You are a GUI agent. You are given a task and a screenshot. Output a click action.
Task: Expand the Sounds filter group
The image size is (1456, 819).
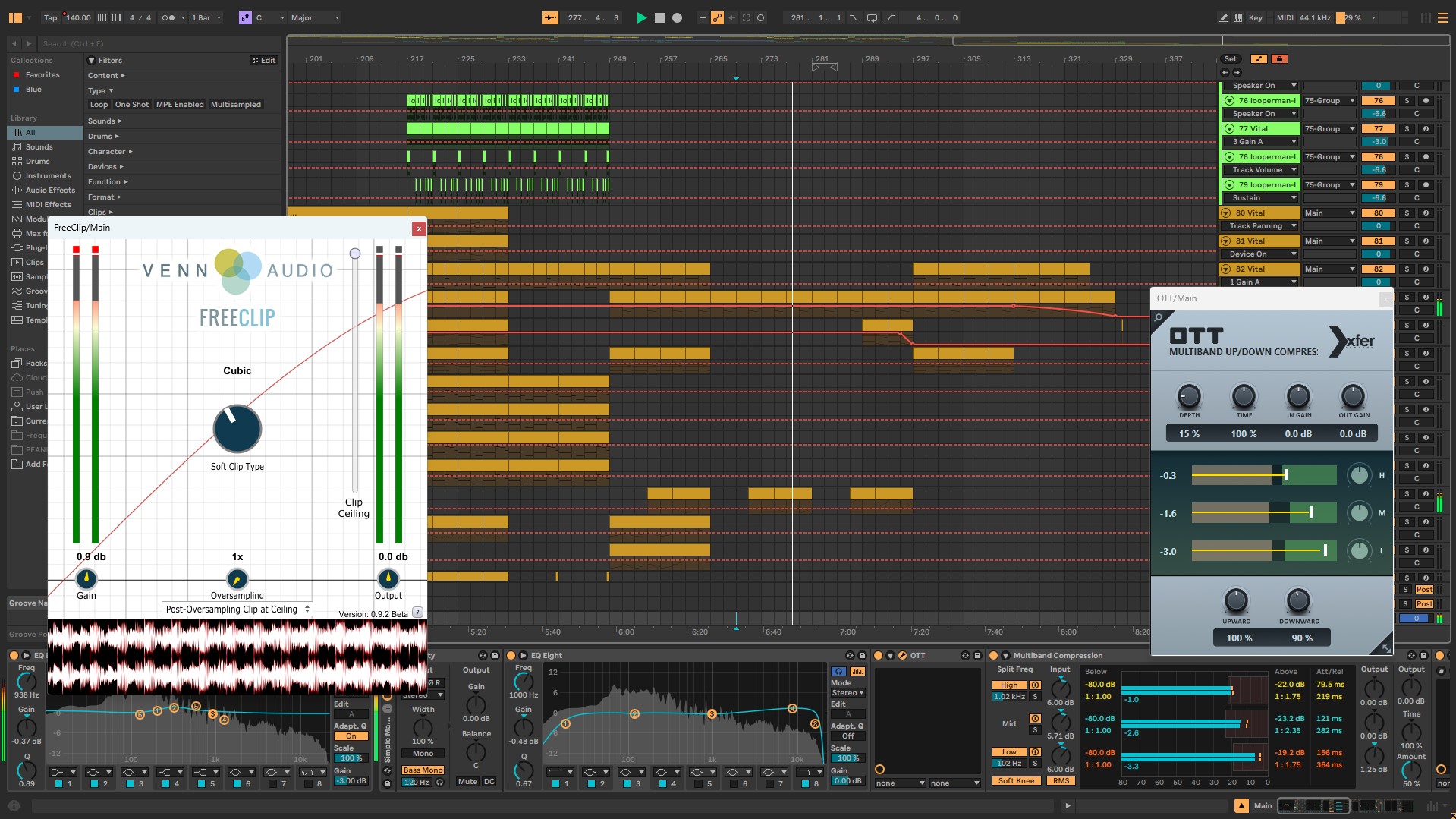(105, 121)
